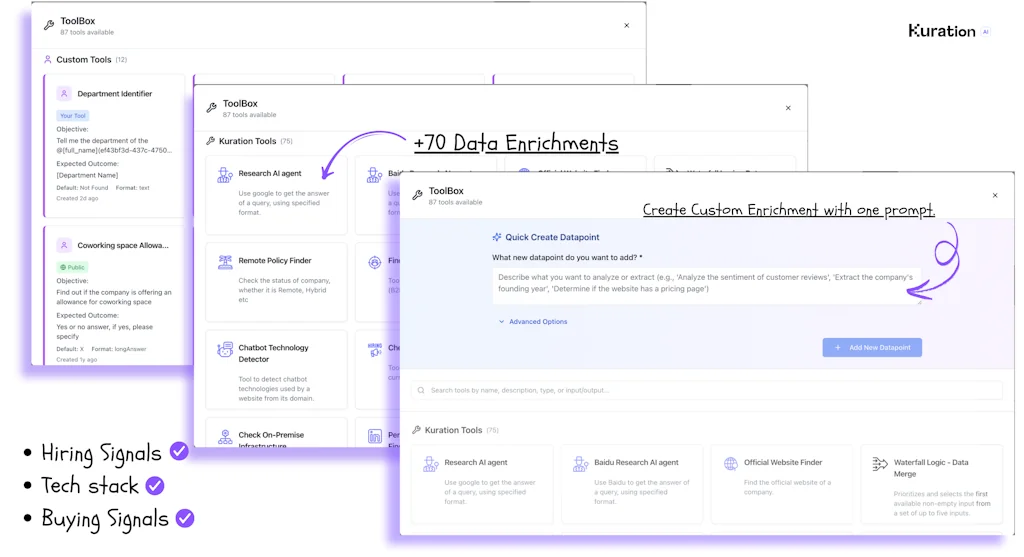The width and height of the screenshot is (1024, 557).
Task: Click the Chatbot Technology Detector robot icon
Action: coord(225,350)
